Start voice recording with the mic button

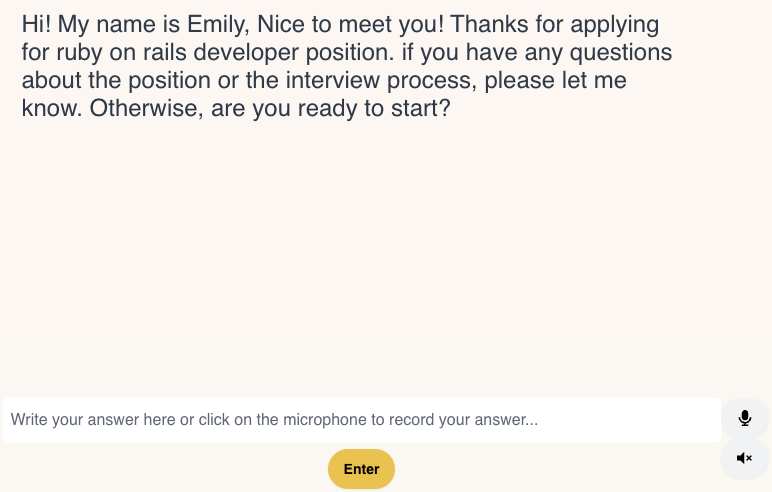[745, 418]
